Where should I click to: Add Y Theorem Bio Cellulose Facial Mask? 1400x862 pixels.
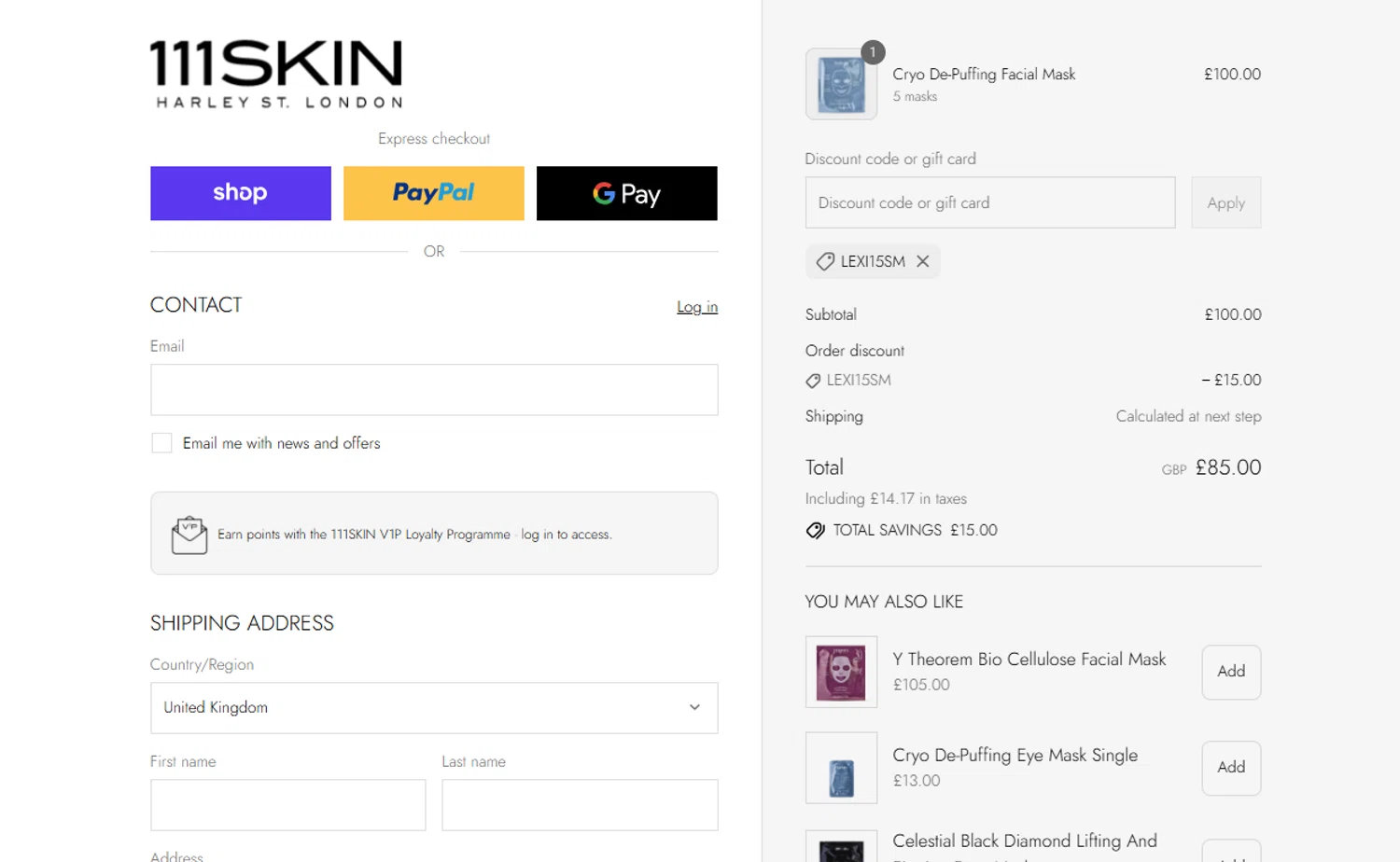coord(1231,672)
